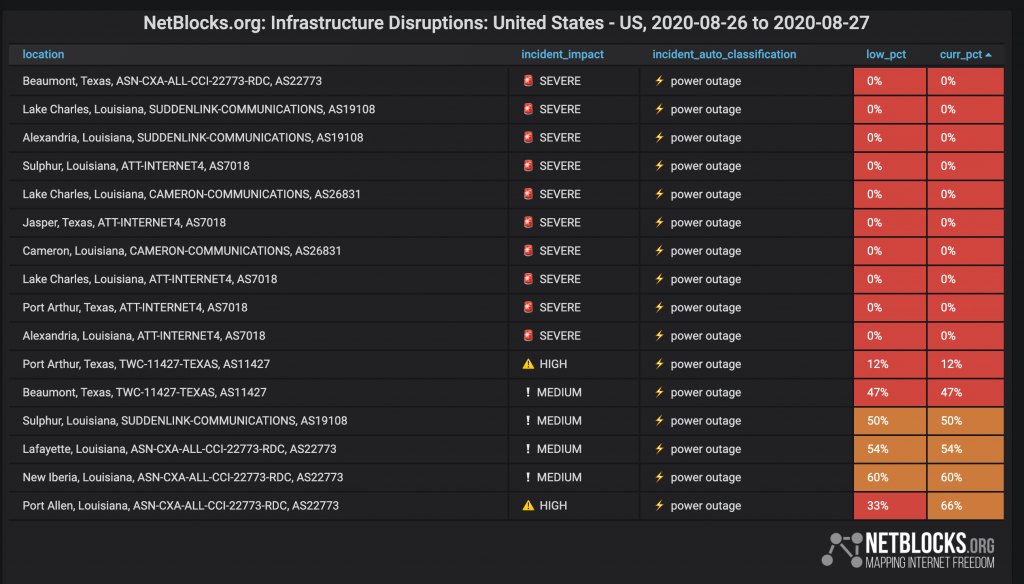Viewport: 1024px width, 584px height.
Task: Click the lightning bolt in the New Iberia row
Action: (660, 478)
